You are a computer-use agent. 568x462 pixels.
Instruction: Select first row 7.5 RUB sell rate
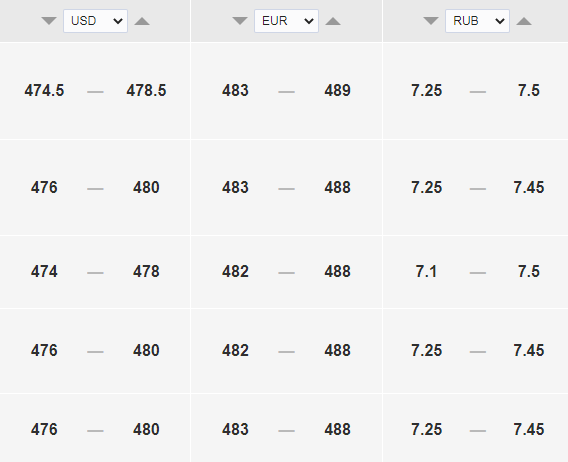tap(529, 91)
